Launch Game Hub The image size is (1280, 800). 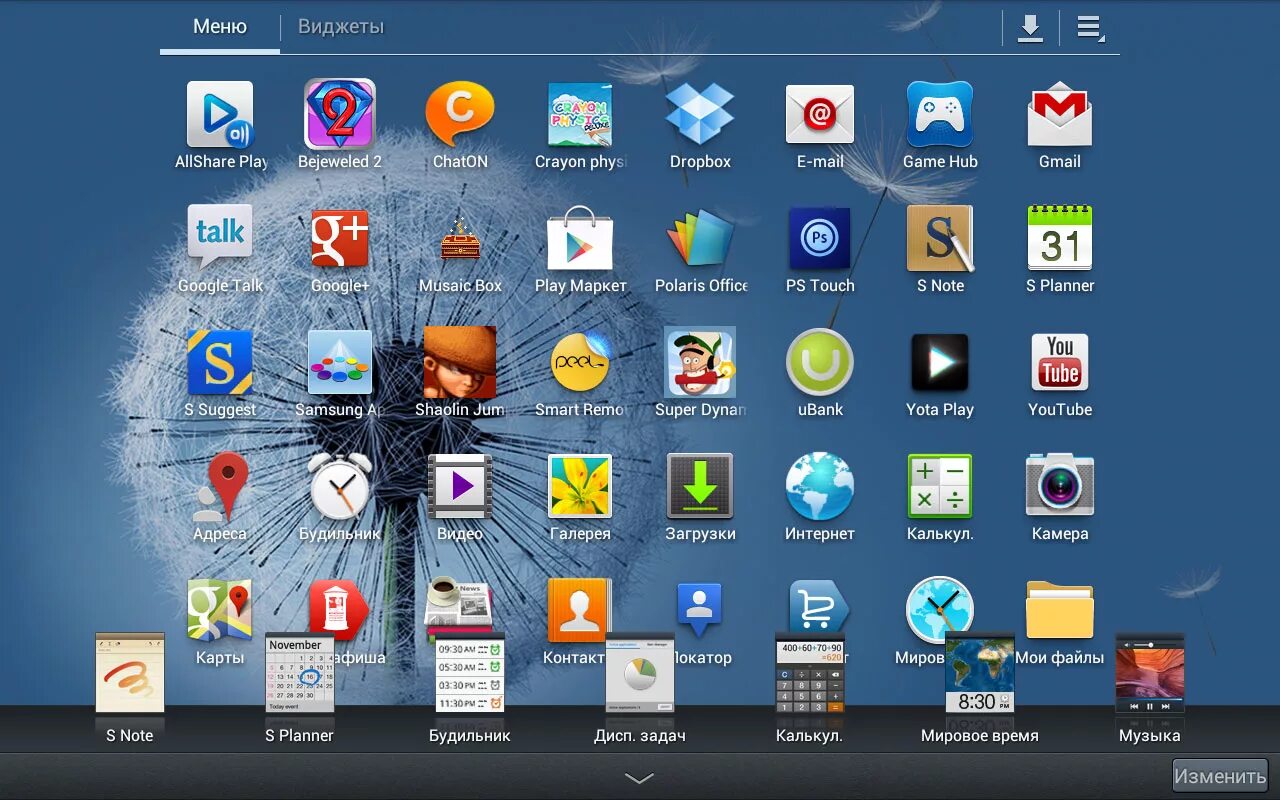940,114
